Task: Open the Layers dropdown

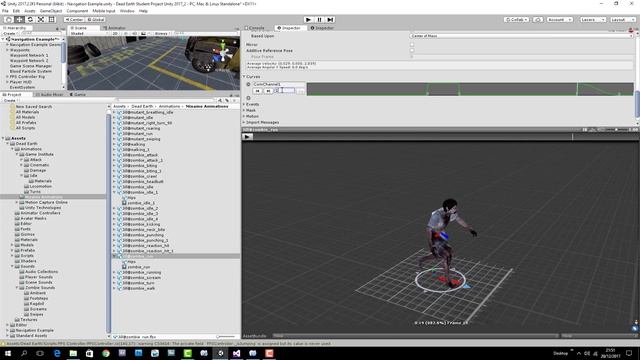Action: [x=592, y=20]
